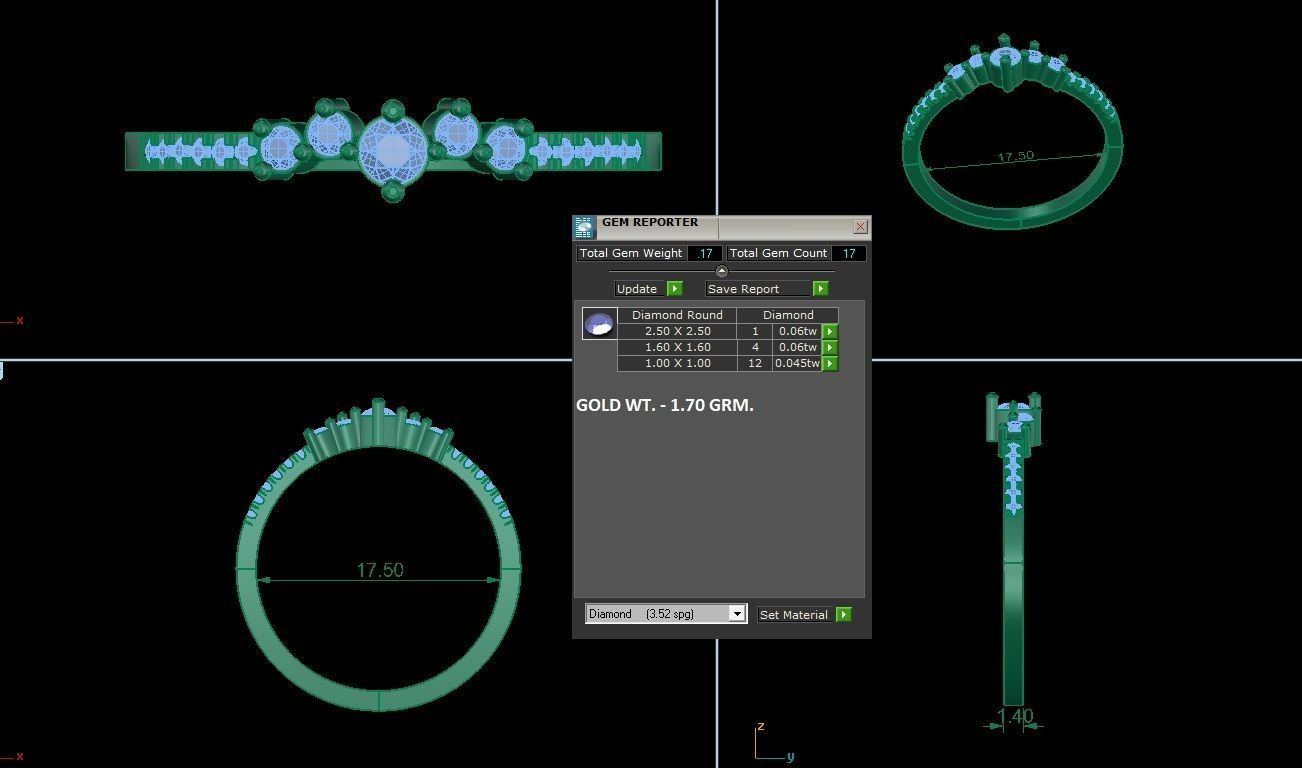The height and width of the screenshot is (768, 1302).
Task: Click the 1.40 width dimension in the side view
Action: [x=1015, y=716]
